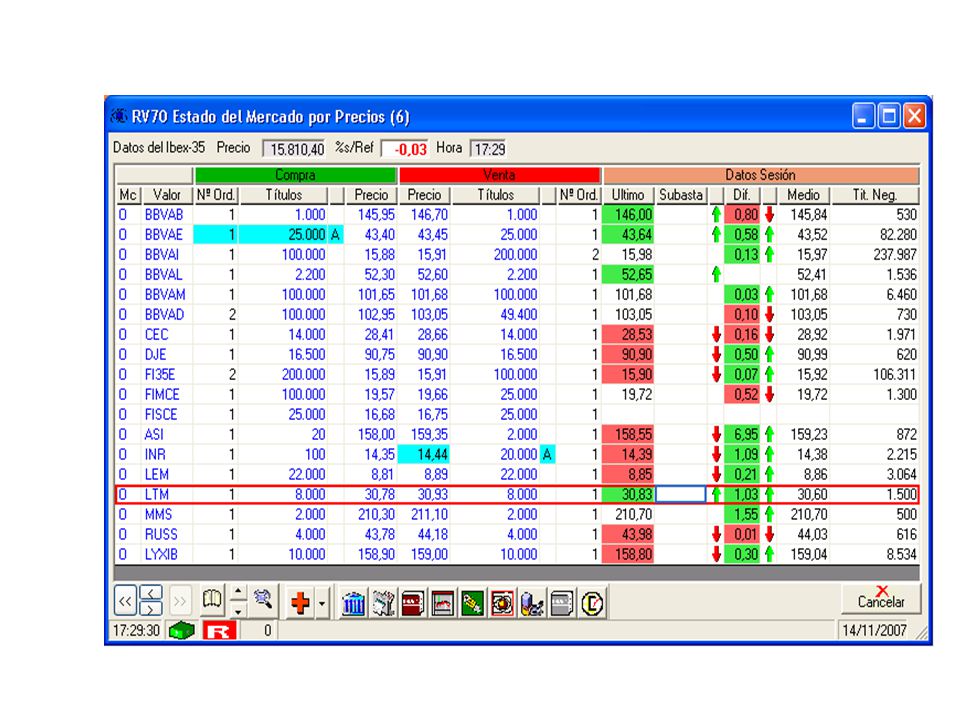Click the green box status icon
This screenshot has width=960, height=720.
pos(181,630)
